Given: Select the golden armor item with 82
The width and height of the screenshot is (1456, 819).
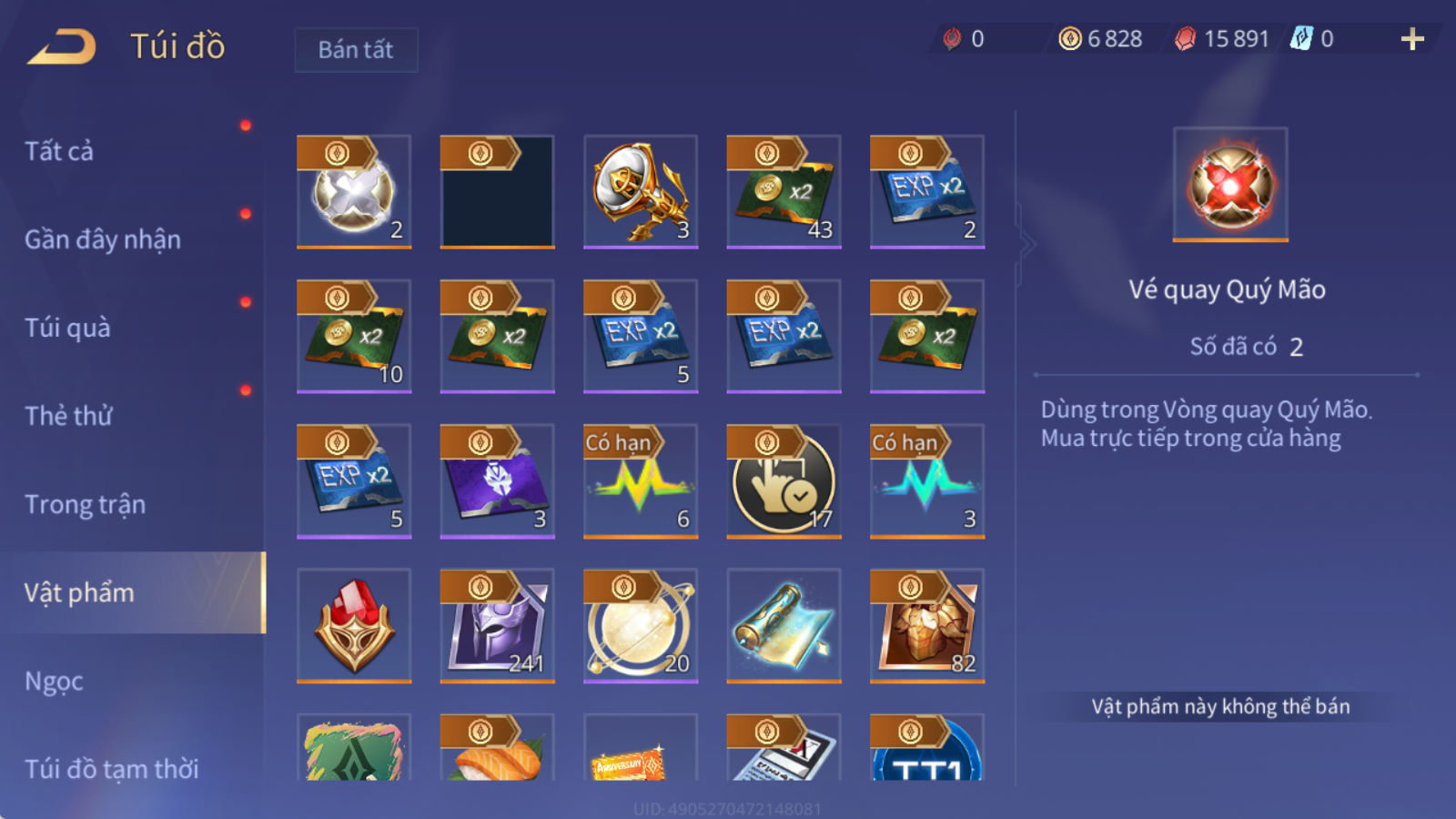Looking at the screenshot, I should tap(927, 626).
